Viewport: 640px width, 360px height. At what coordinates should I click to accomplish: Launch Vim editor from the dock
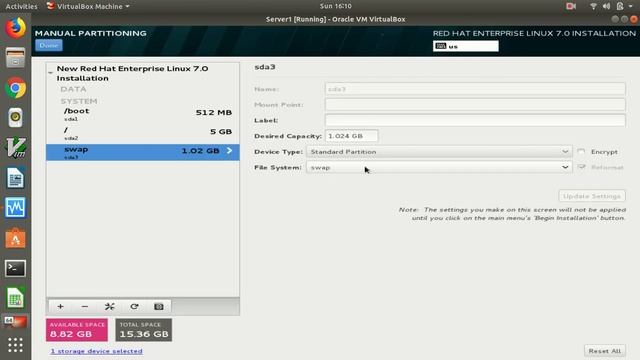(x=16, y=148)
